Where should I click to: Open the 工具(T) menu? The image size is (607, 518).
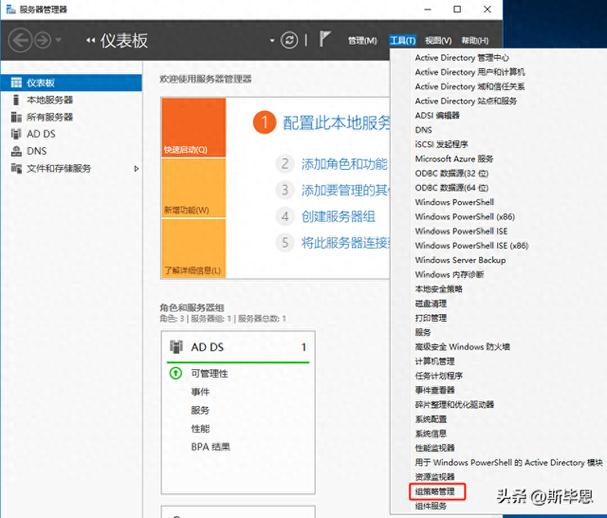click(403, 40)
